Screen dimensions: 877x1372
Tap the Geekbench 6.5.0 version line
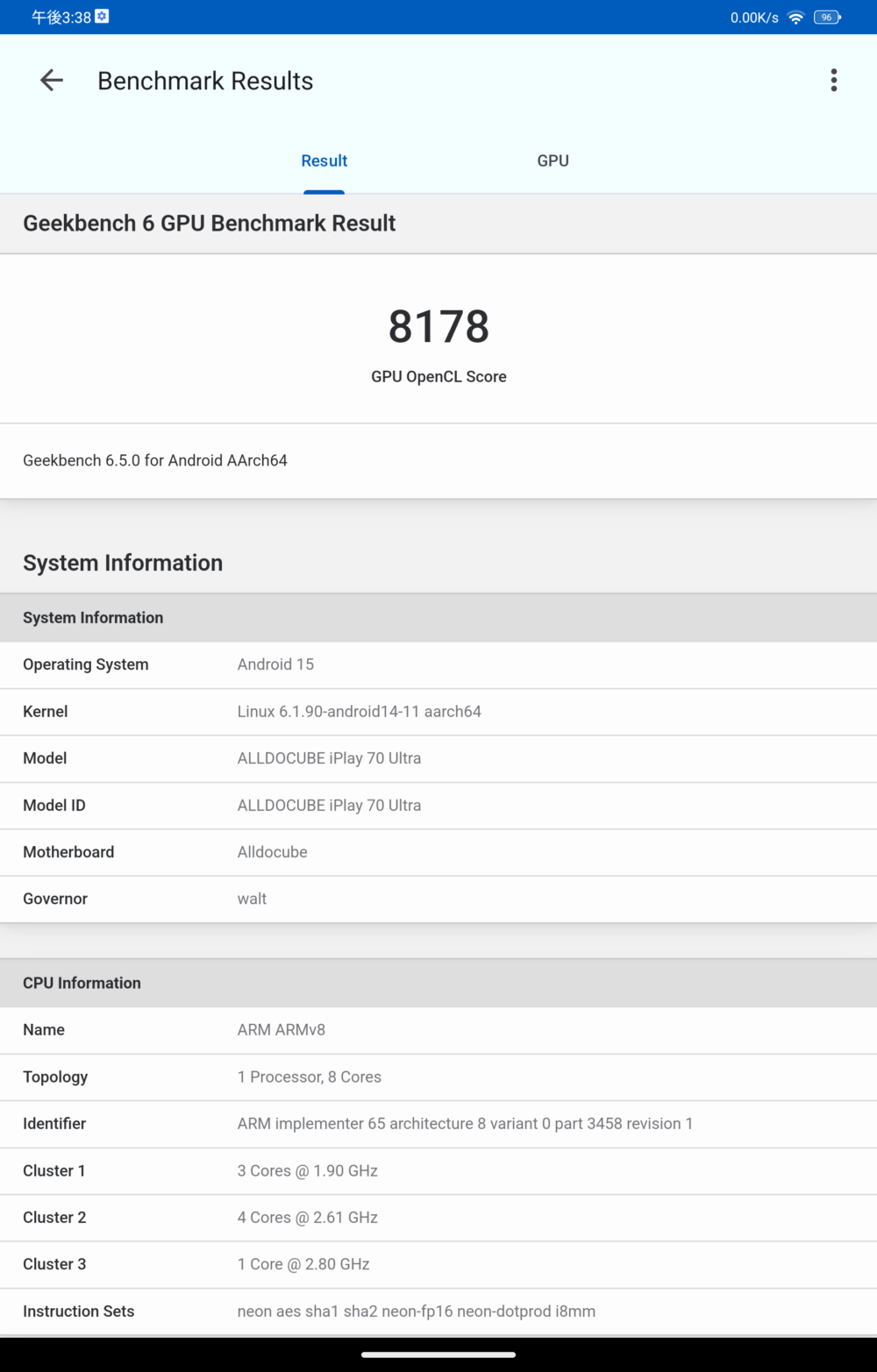coord(155,460)
